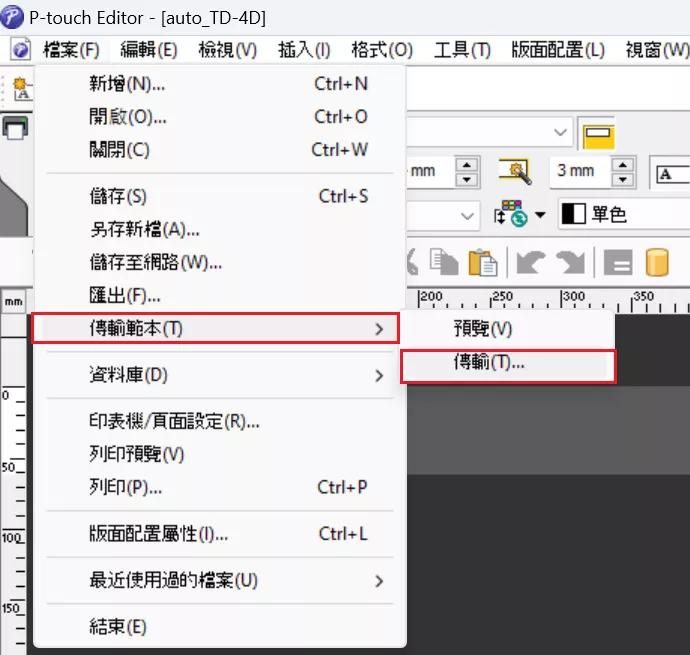
Task: Select 傳輸(T)... in the submenu
Action: [x=507, y=365]
